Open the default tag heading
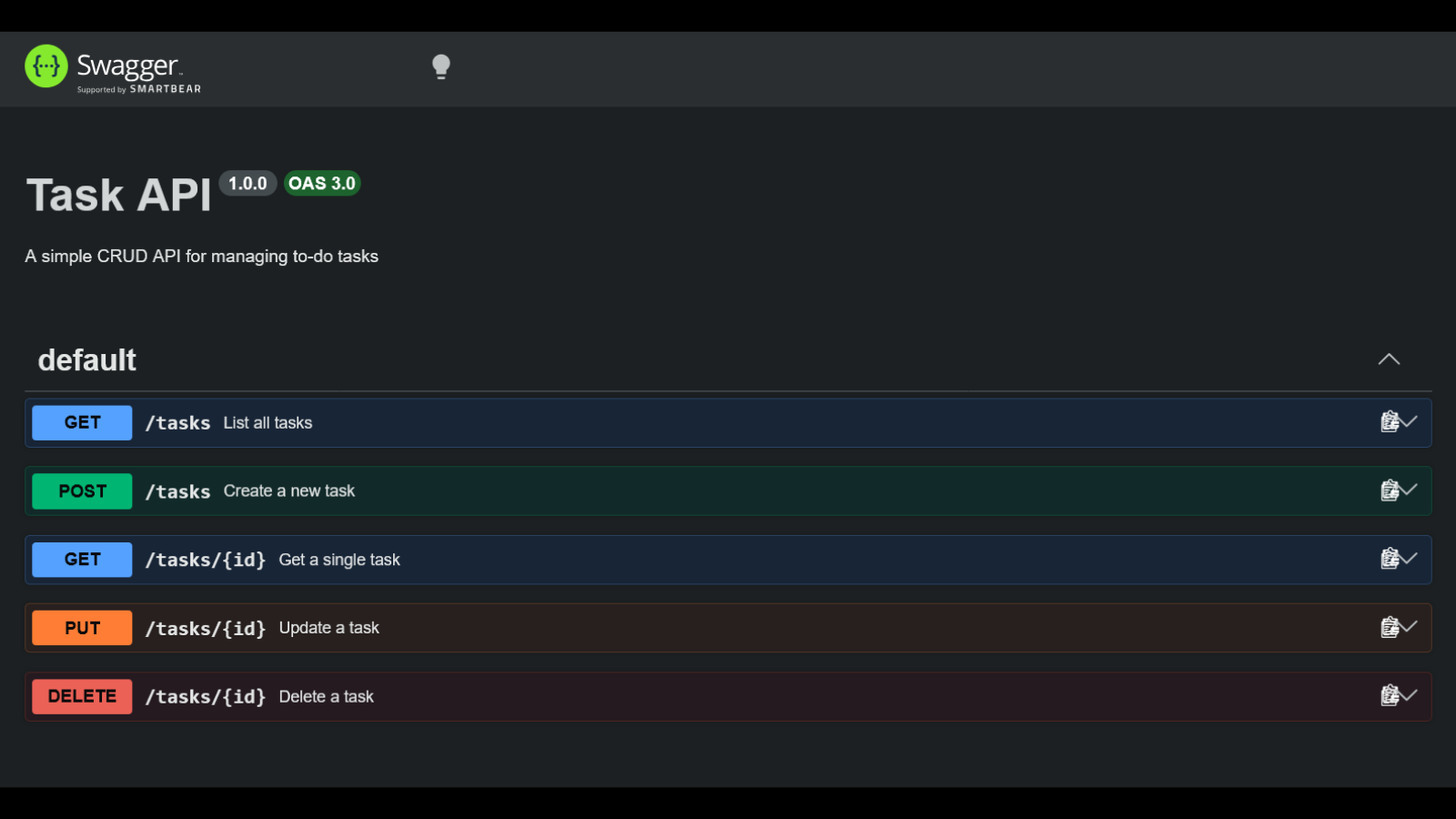The image size is (1456, 819). (x=86, y=360)
